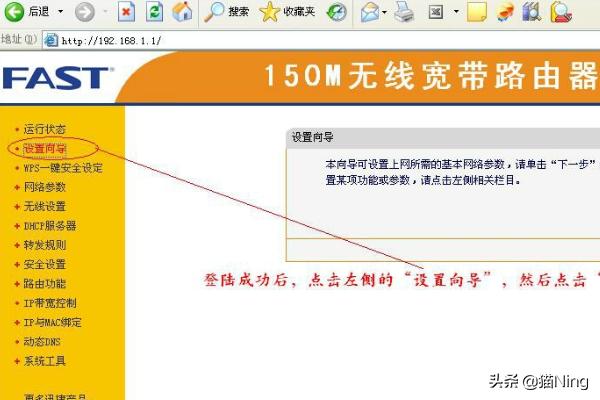Screen dimensions: 600x400
Task: Open WPS一键安全设定 menu item
Action: (63, 168)
